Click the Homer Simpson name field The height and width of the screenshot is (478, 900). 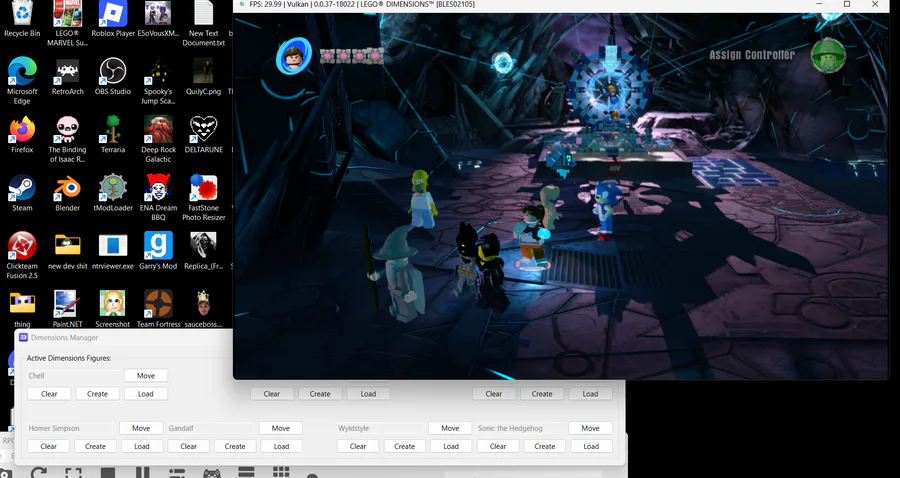tap(71, 428)
